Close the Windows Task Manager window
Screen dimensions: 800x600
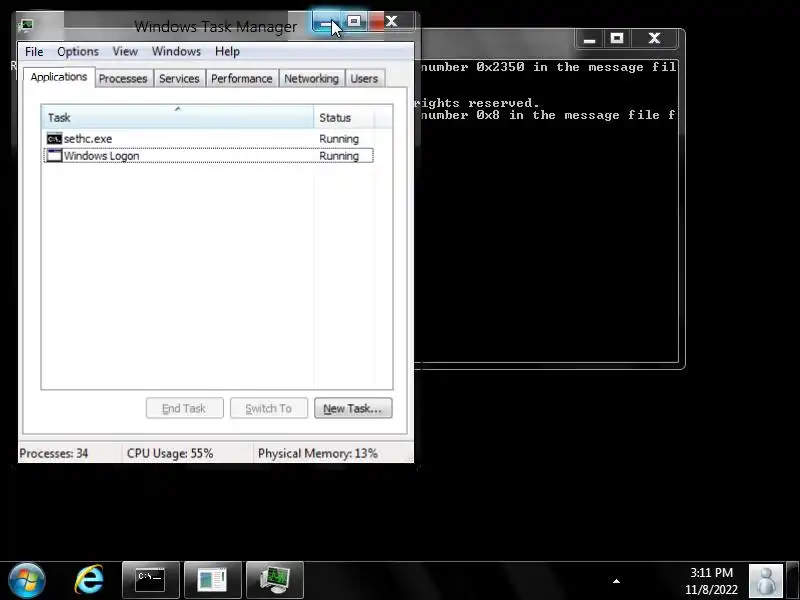click(x=391, y=21)
